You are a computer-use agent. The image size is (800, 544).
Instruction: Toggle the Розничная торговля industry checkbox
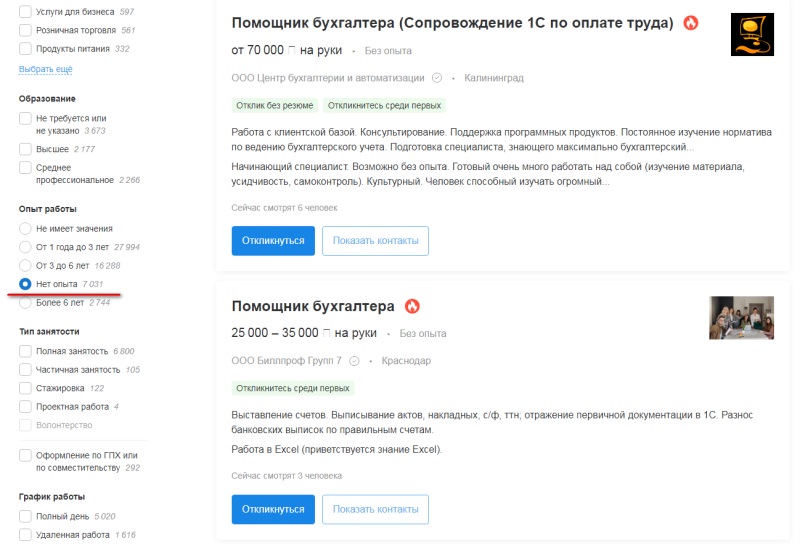(25, 30)
